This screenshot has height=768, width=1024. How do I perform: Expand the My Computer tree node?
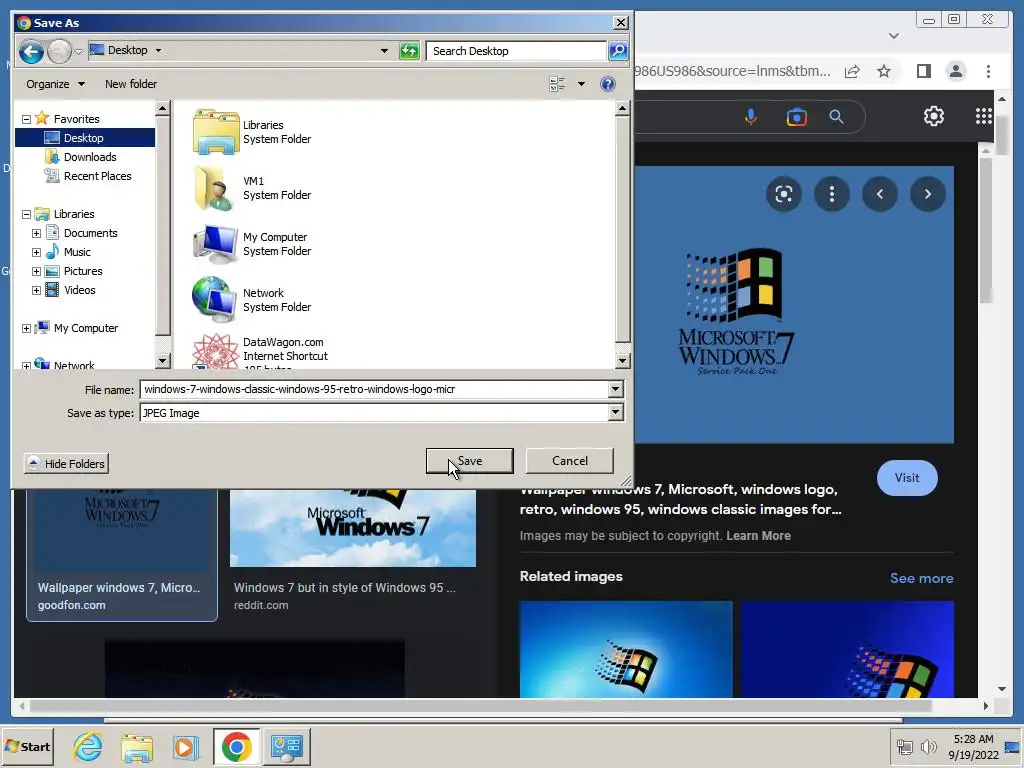pos(26,328)
